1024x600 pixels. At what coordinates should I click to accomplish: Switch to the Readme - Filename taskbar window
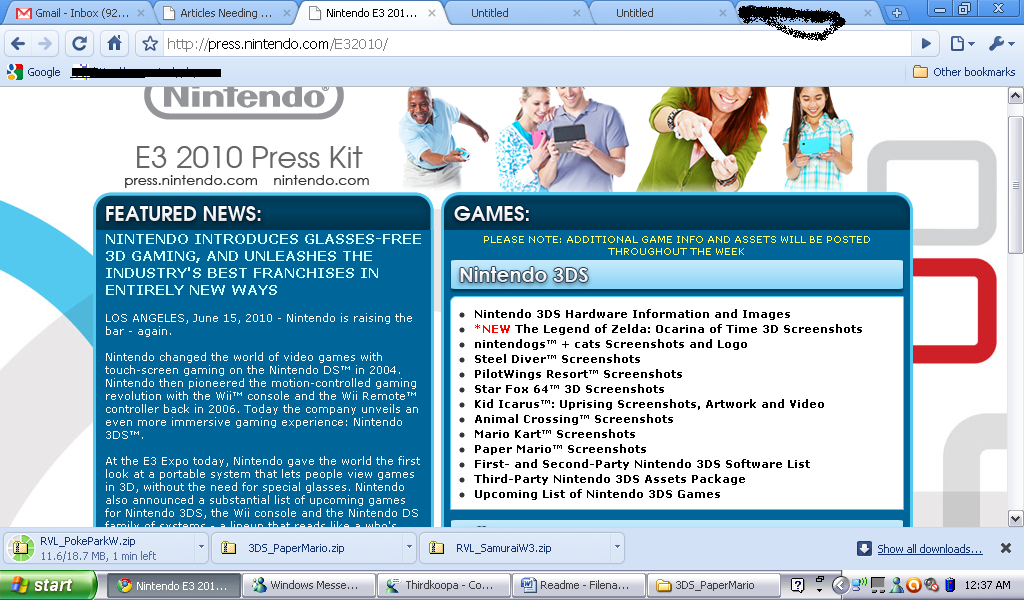579,585
